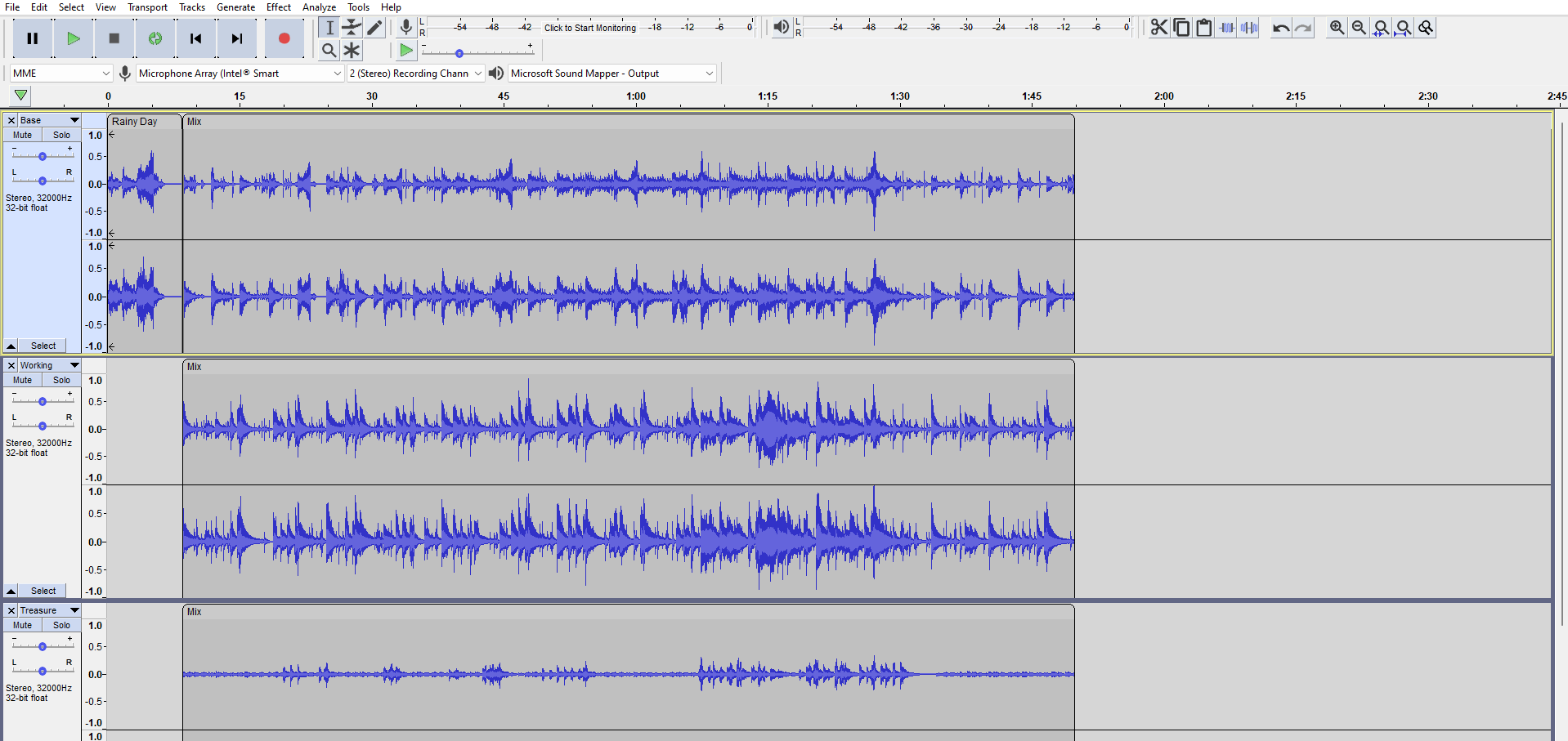The width and height of the screenshot is (1568, 741).
Task: Click timeline ruler at 1:00 mark
Action: coord(636,96)
